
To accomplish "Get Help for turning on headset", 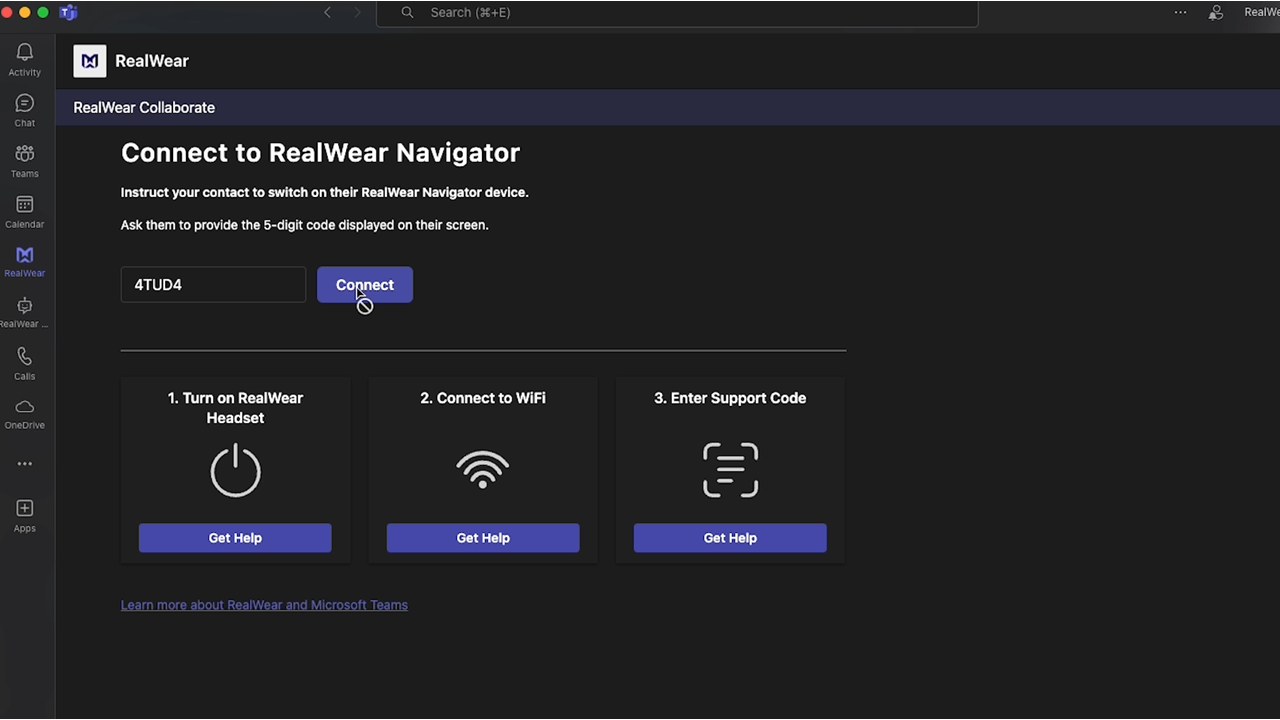I will [235, 538].
